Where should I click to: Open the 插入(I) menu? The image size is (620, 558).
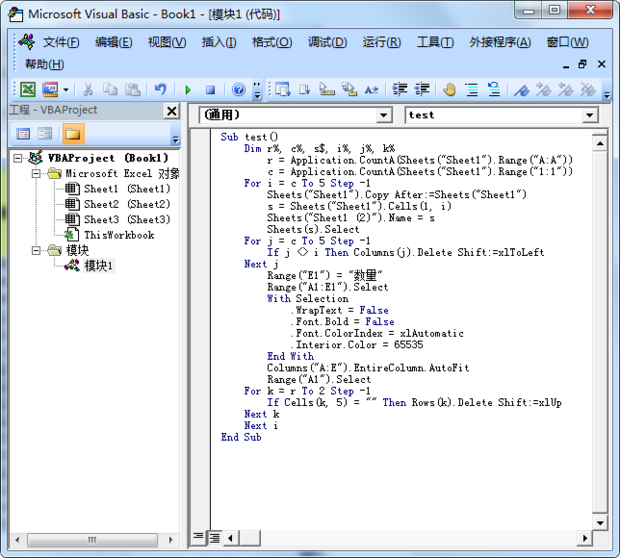pos(219,42)
